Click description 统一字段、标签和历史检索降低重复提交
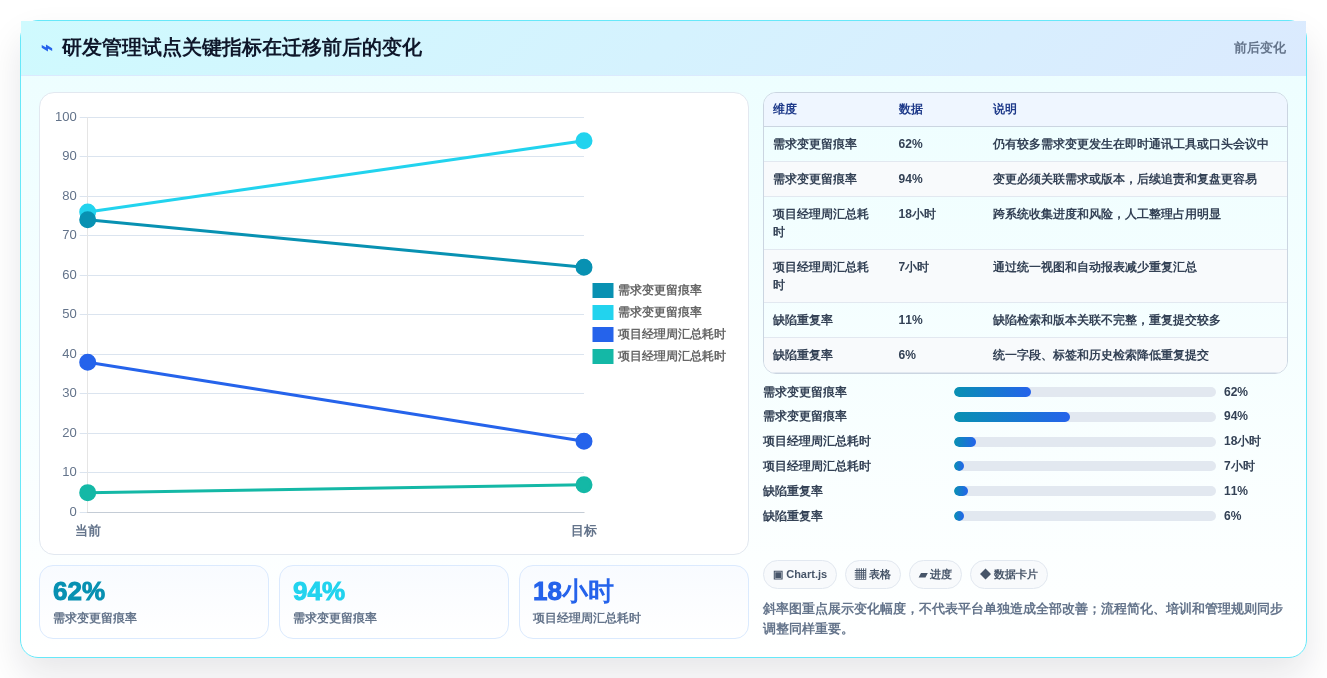Image resolution: width=1327 pixels, height=678 pixels. (1101, 355)
